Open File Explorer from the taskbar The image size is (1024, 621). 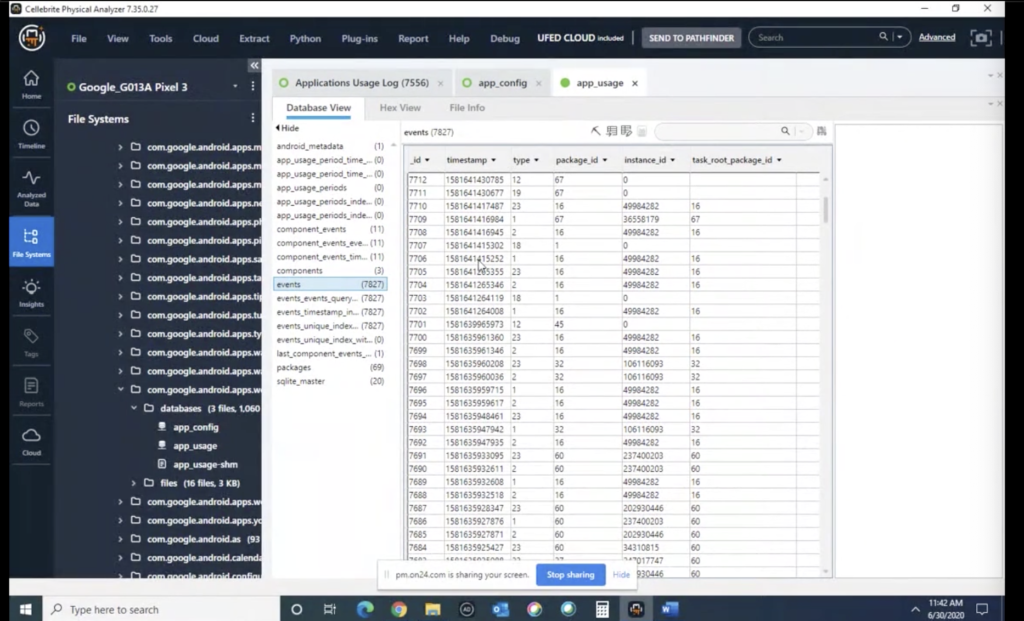(x=432, y=609)
